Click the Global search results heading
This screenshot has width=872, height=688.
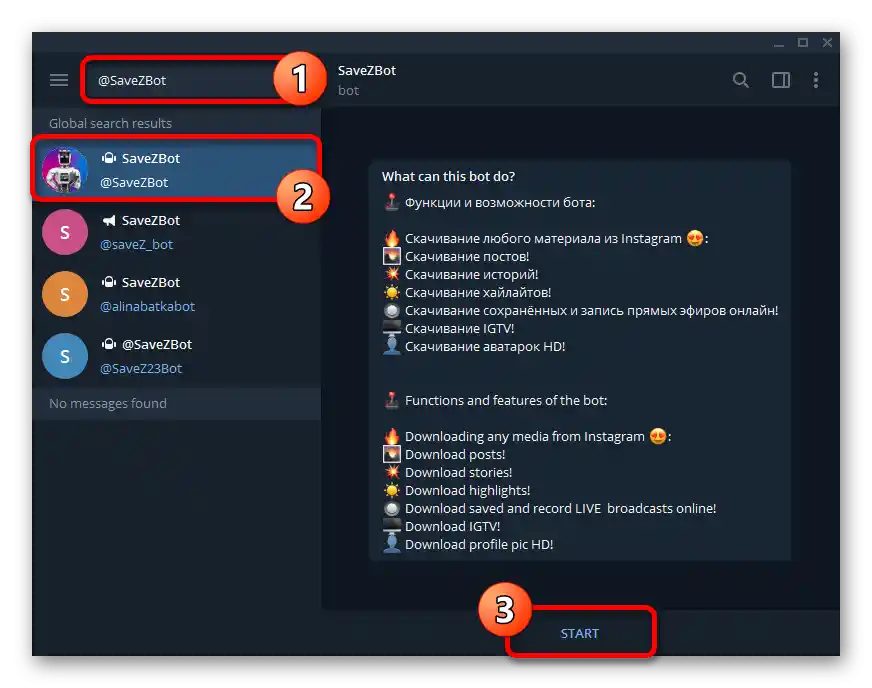[110, 123]
